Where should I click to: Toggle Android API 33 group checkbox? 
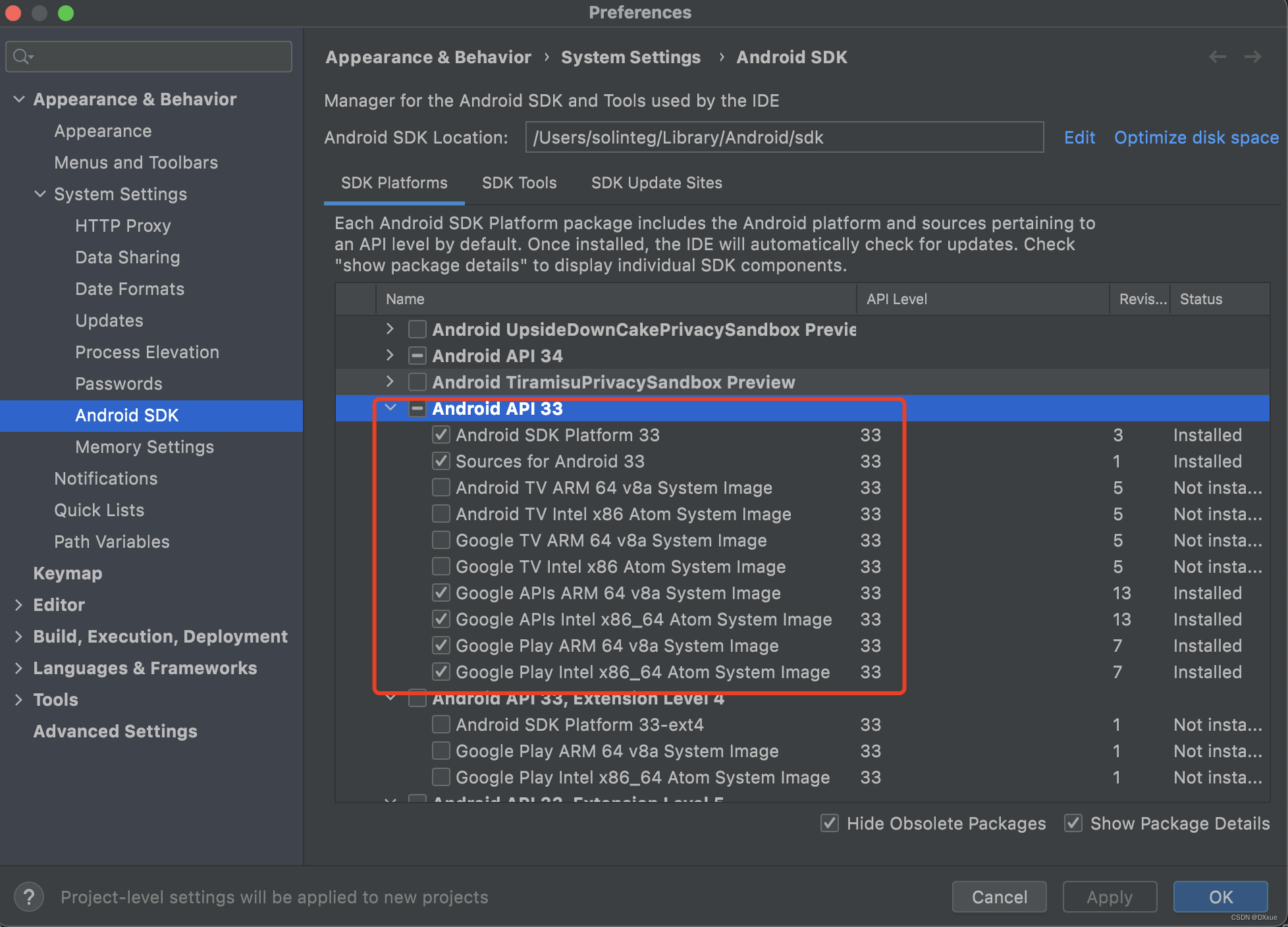[x=417, y=408]
